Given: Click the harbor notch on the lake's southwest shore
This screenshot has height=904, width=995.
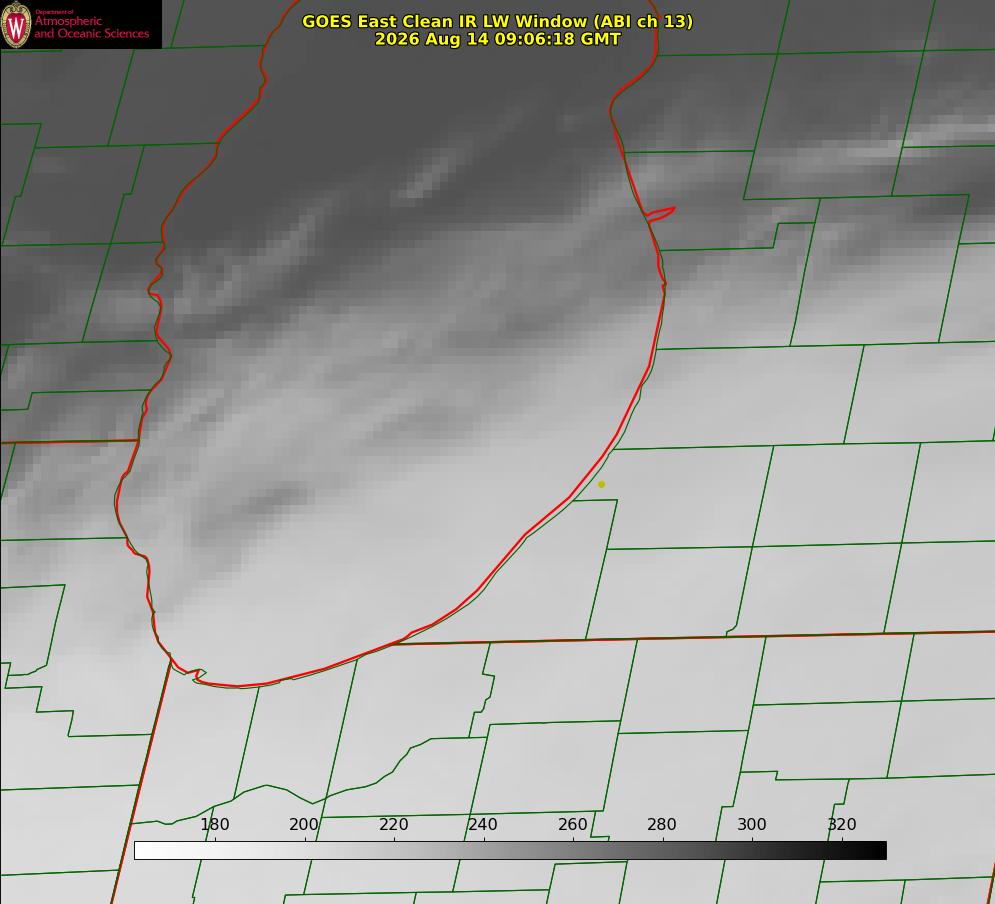Looking at the screenshot, I should tap(195, 674).
